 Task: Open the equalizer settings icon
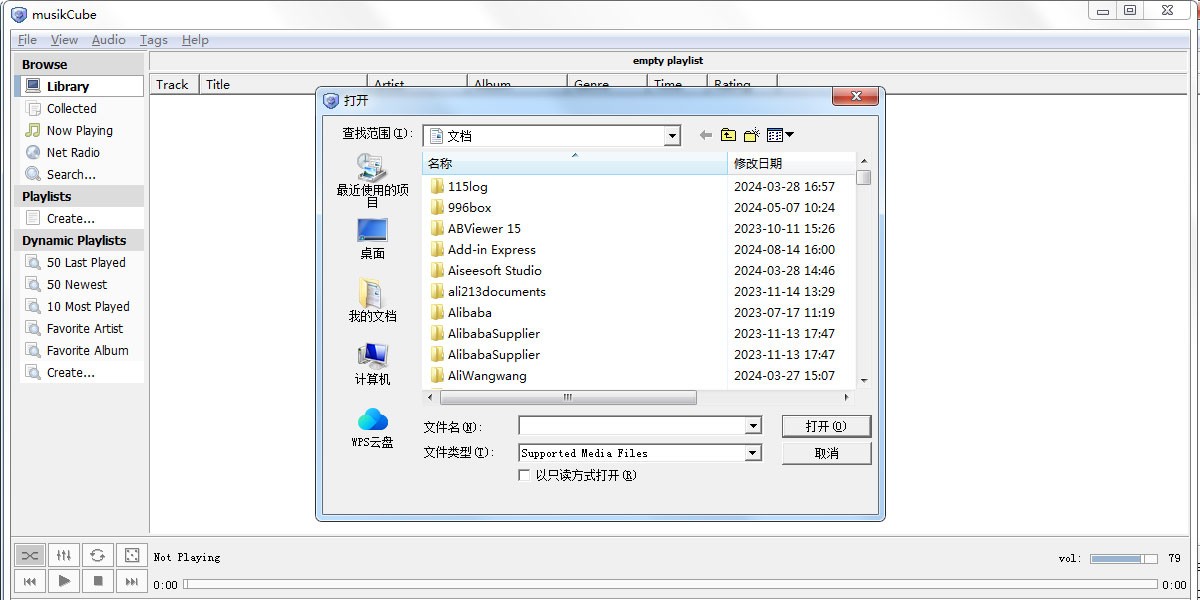(64, 555)
